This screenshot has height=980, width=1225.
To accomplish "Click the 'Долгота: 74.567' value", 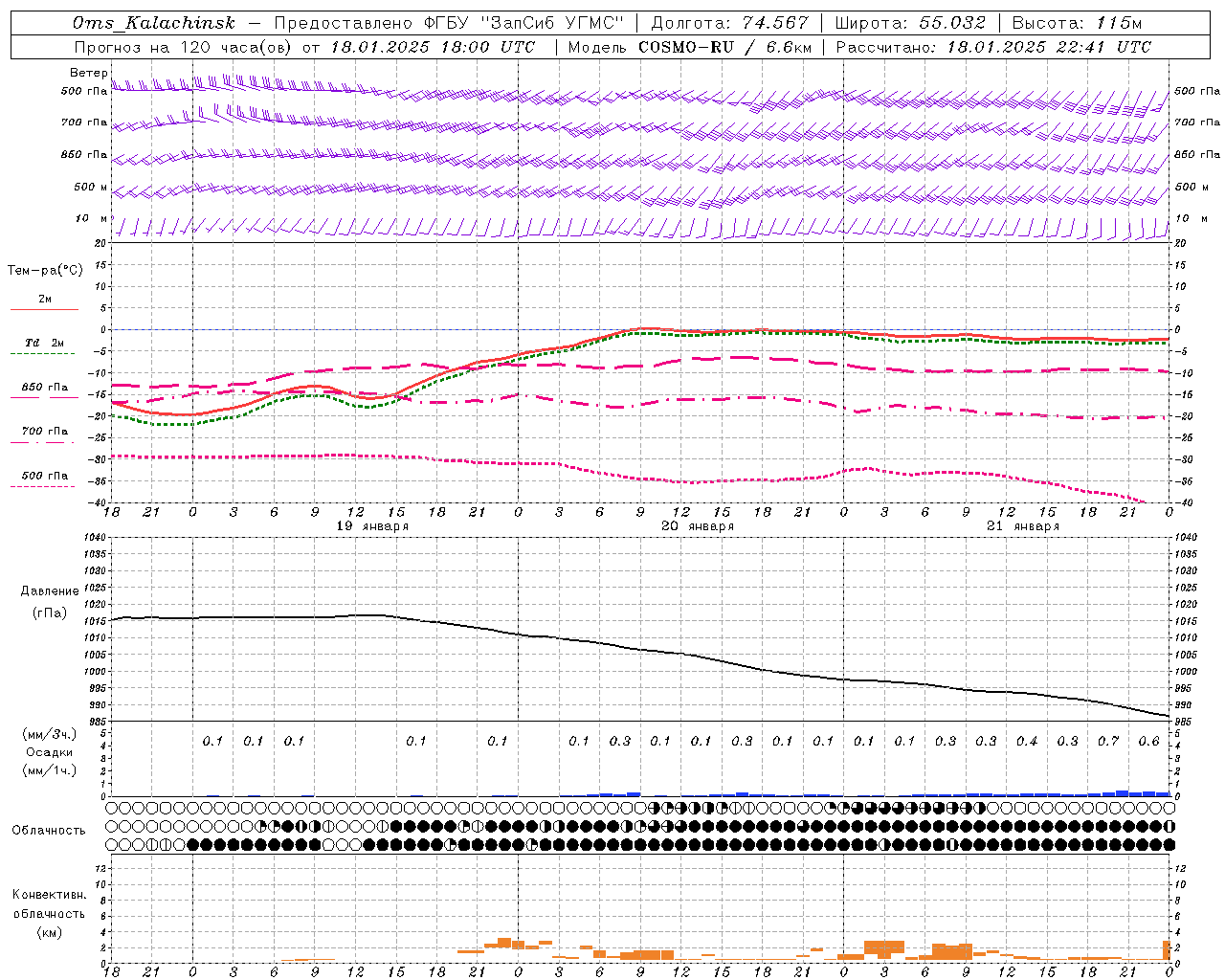I will pos(729,23).
